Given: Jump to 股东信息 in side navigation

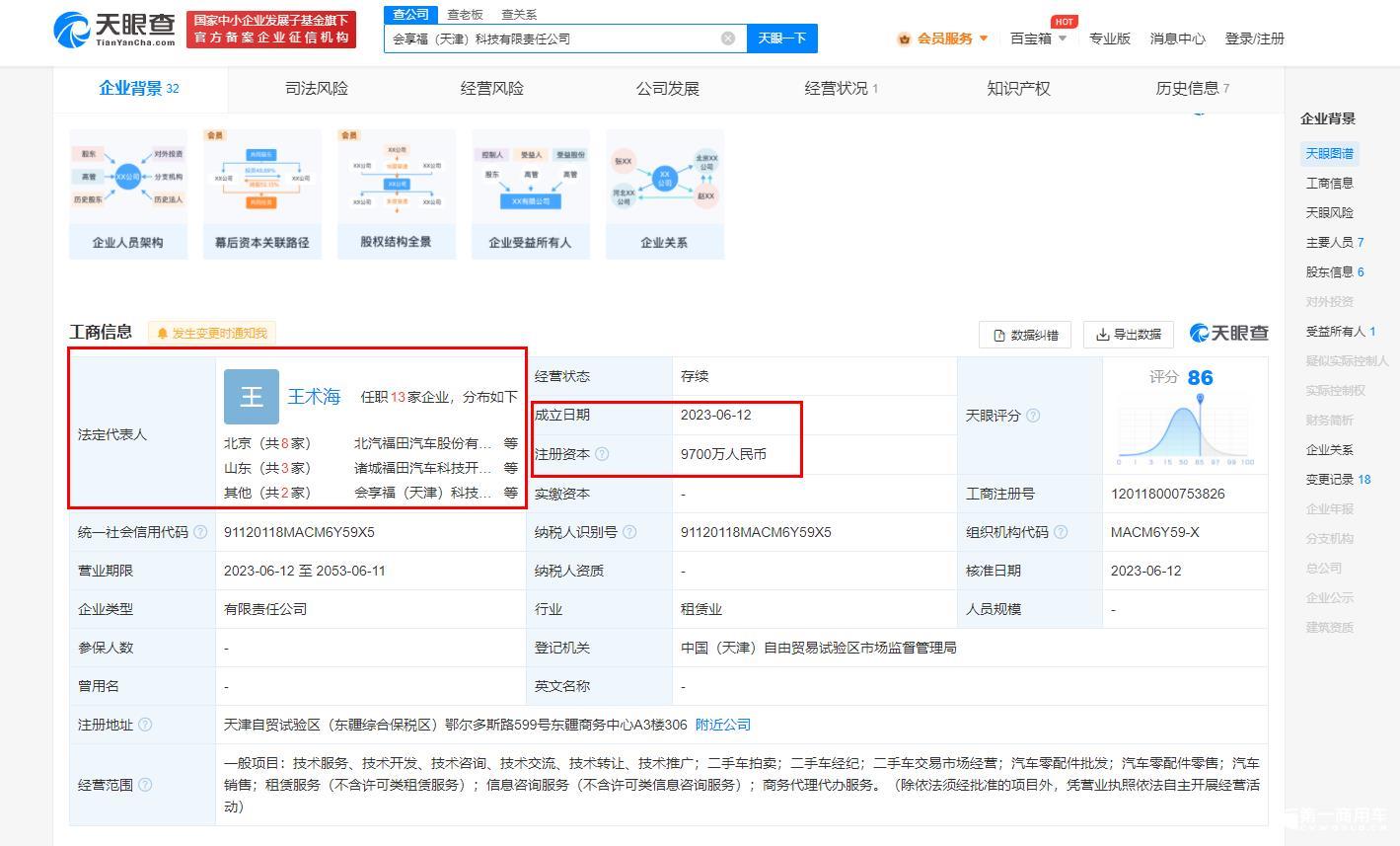Looking at the screenshot, I should coord(1334,271).
